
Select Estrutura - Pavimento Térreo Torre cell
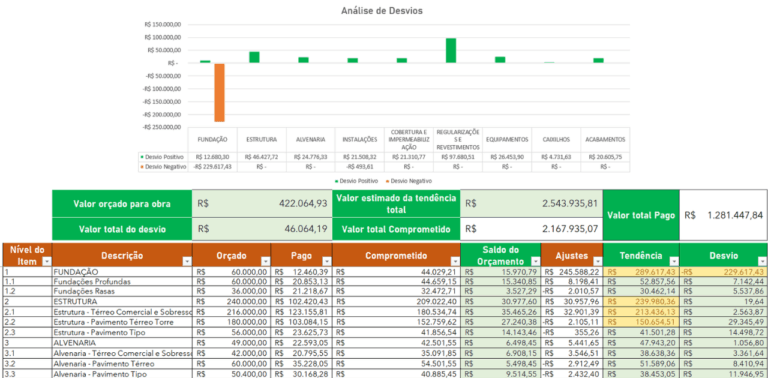coord(122,322)
